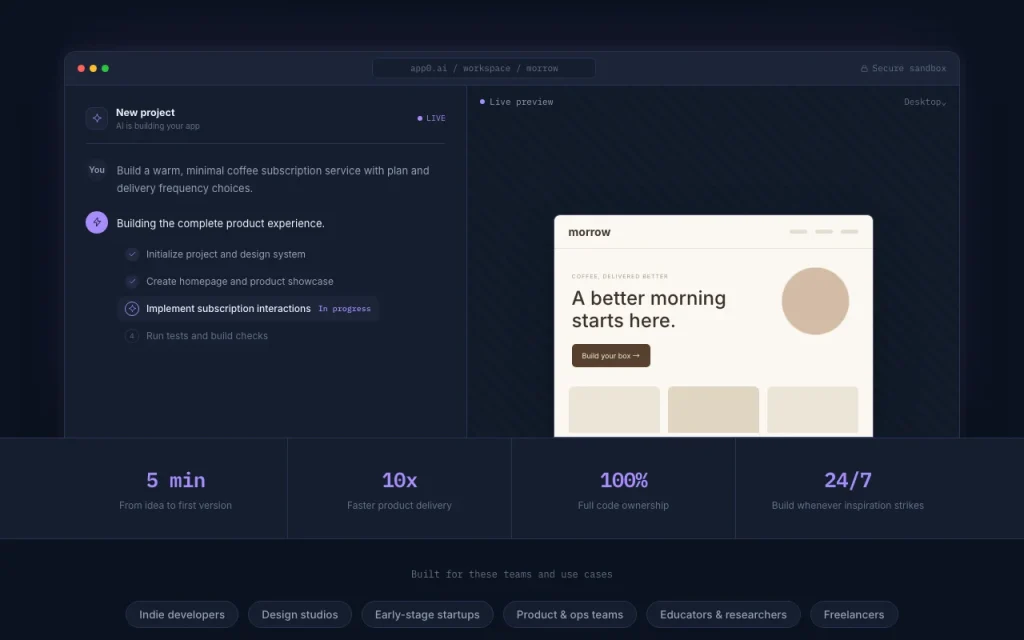Click first nav placeholder in morrow header
The image size is (1024, 640).
pos(798,232)
